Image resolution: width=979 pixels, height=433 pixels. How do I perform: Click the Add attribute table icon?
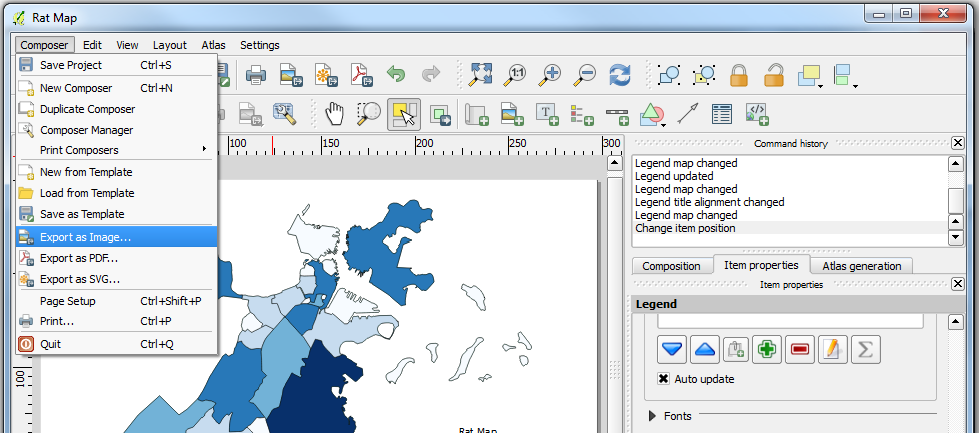click(721, 114)
